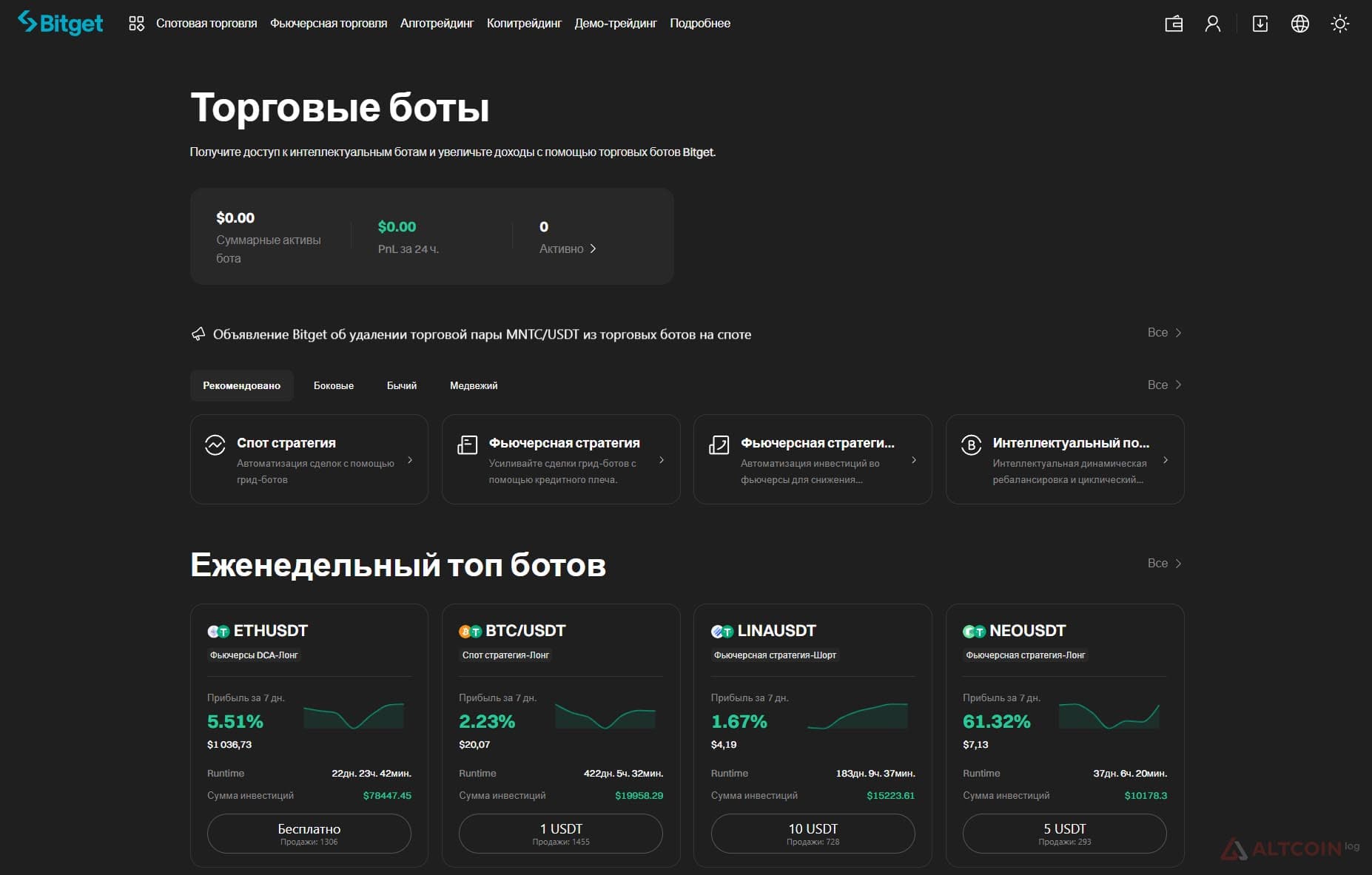The image size is (1372, 875).
Task: Click the NEOUSDT 7-day profit chart
Action: pos(1109,715)
